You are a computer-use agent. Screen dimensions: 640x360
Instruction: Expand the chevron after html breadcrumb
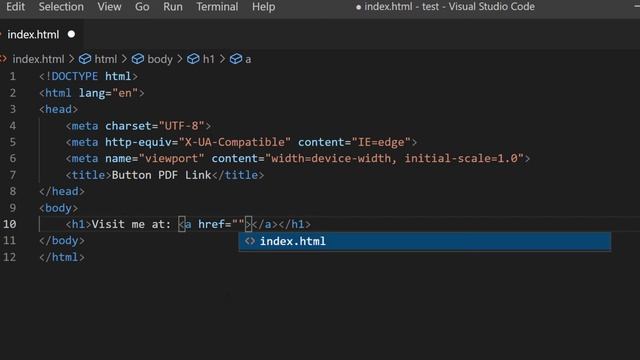pos(124,59)
